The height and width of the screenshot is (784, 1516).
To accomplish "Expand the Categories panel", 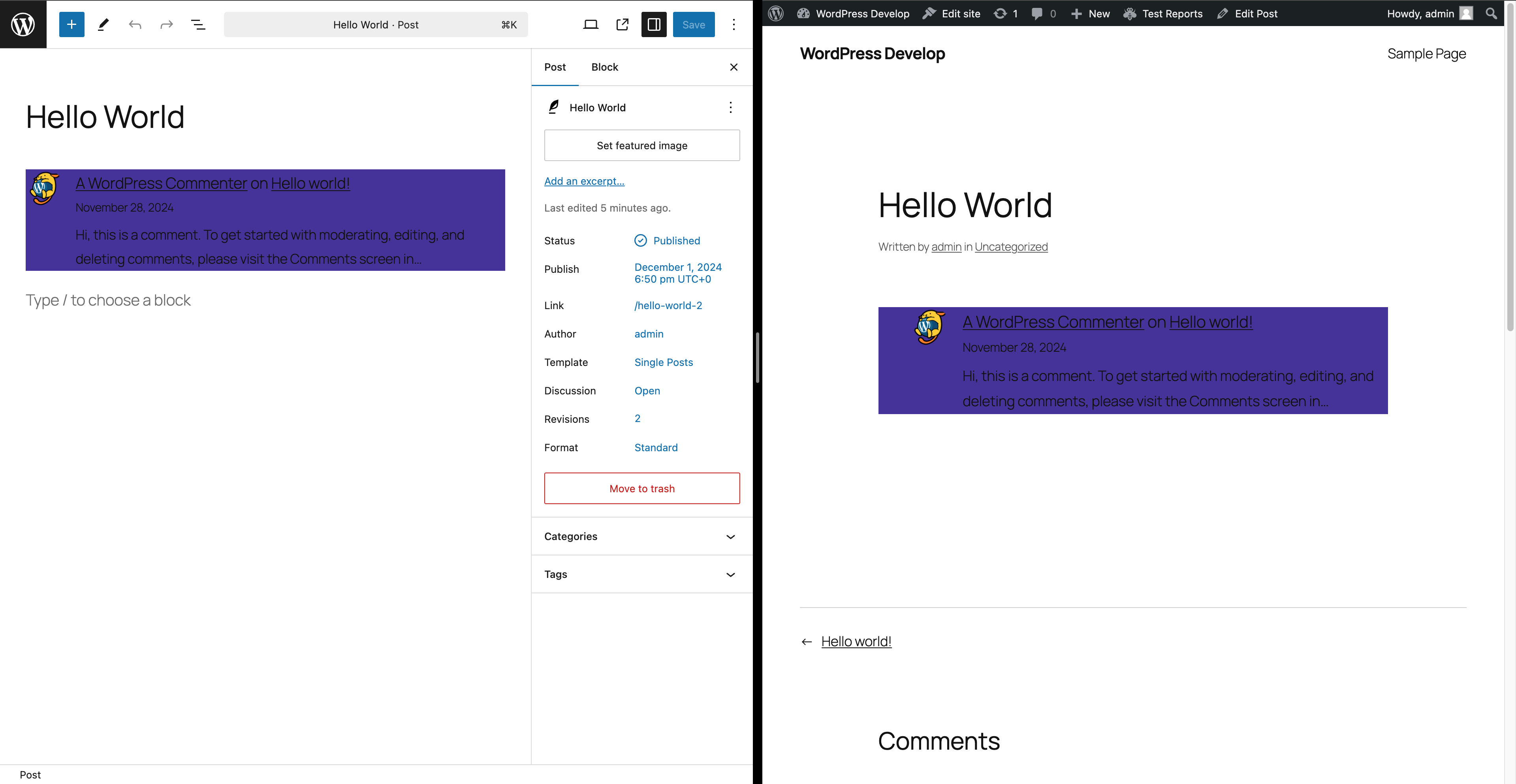I will point(641,536).
